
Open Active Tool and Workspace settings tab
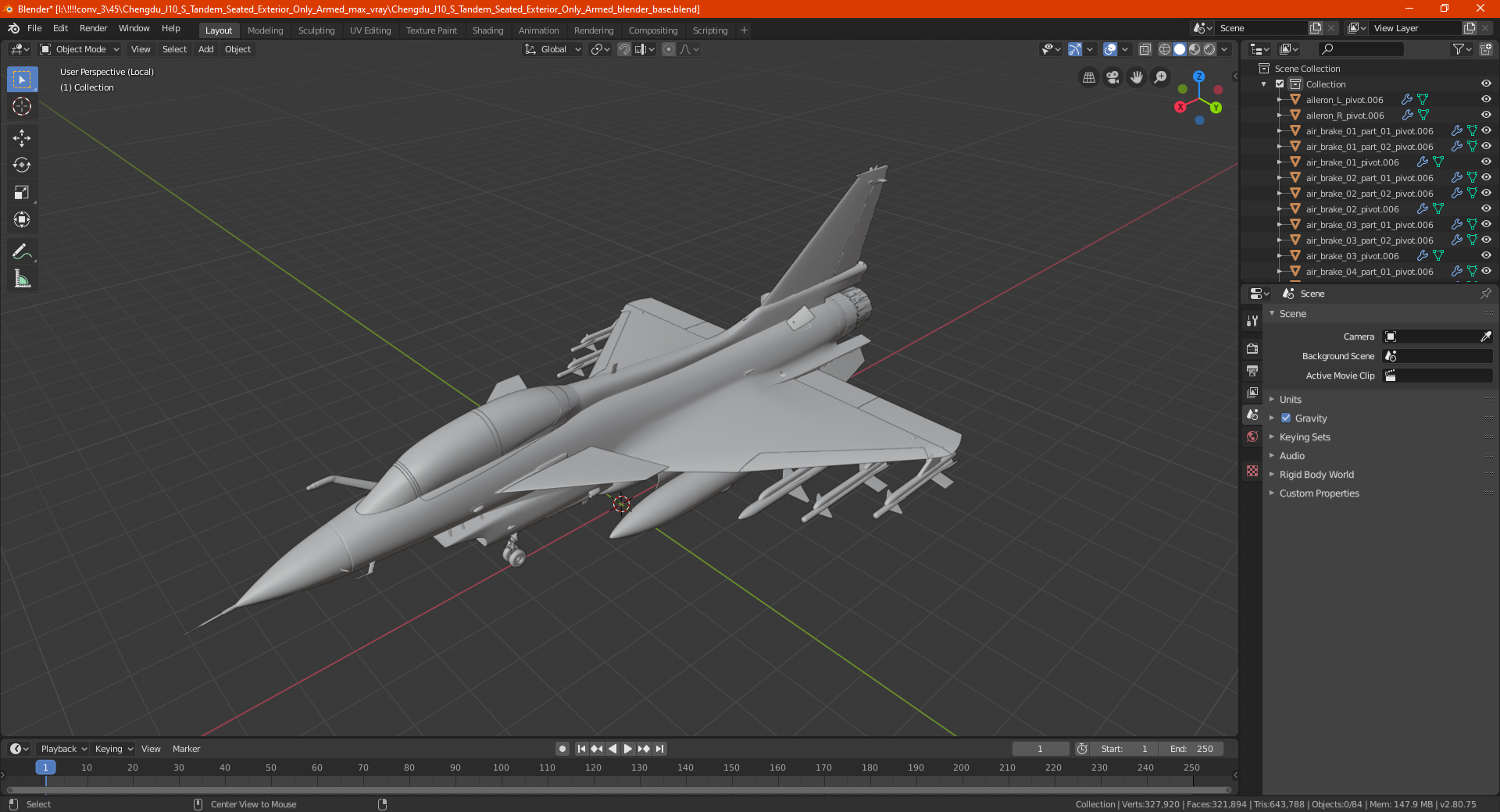[1252, 320]
